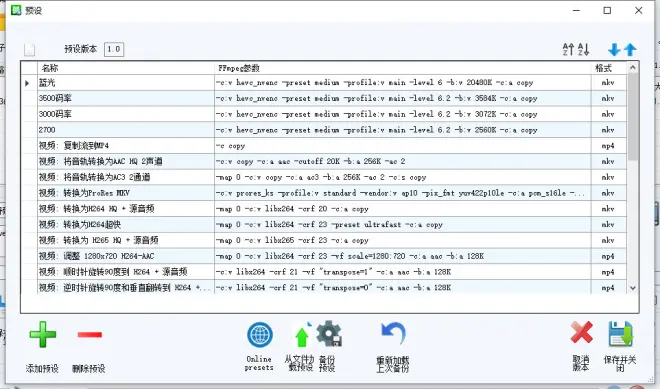Click parameters cell containing 20480K bitrate
Screen dimensions: 660x389
(x=402, y=83)
